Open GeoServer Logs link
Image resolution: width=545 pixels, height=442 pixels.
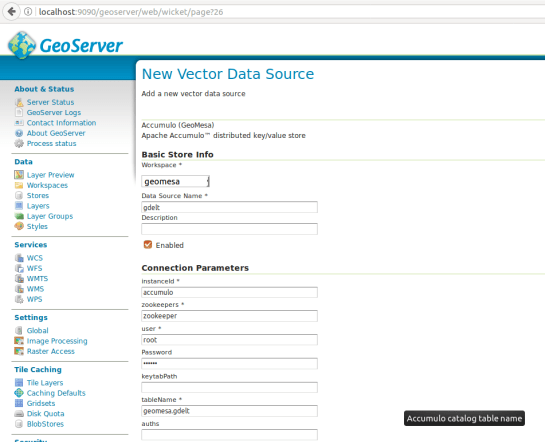tap(54, 113)
